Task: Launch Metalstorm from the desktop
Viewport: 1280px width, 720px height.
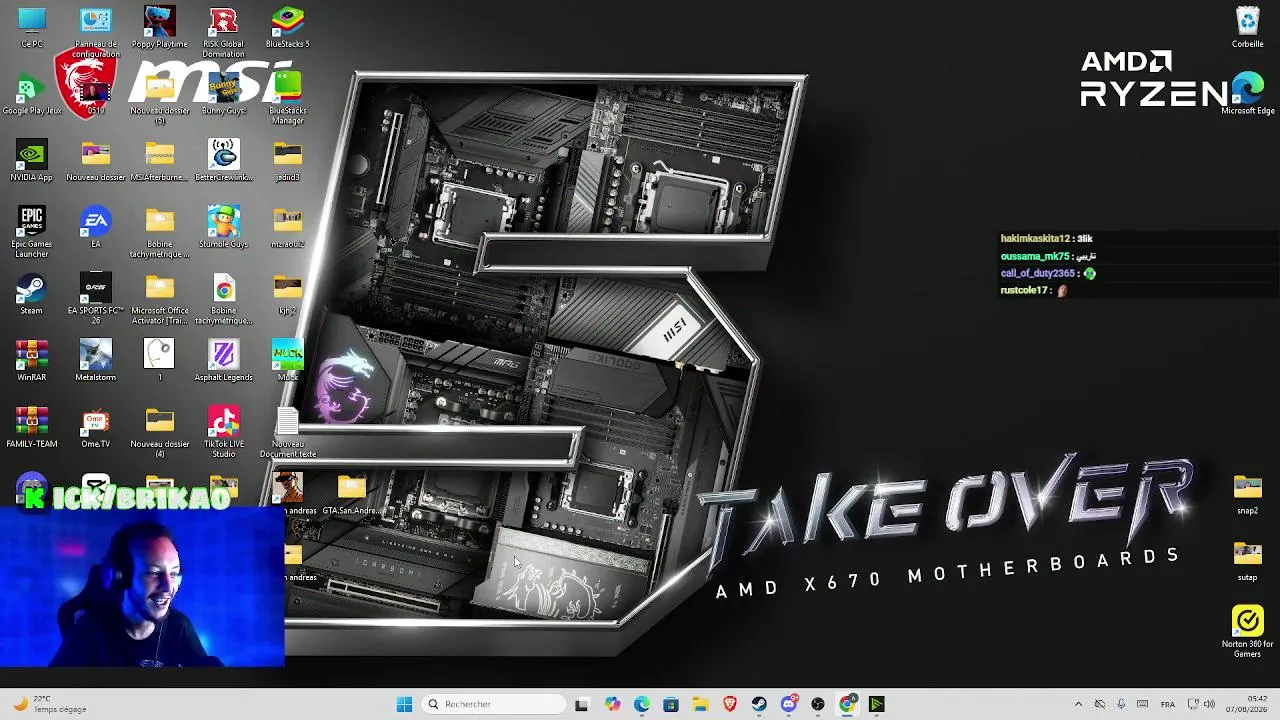Action: [x=96, y=361]
